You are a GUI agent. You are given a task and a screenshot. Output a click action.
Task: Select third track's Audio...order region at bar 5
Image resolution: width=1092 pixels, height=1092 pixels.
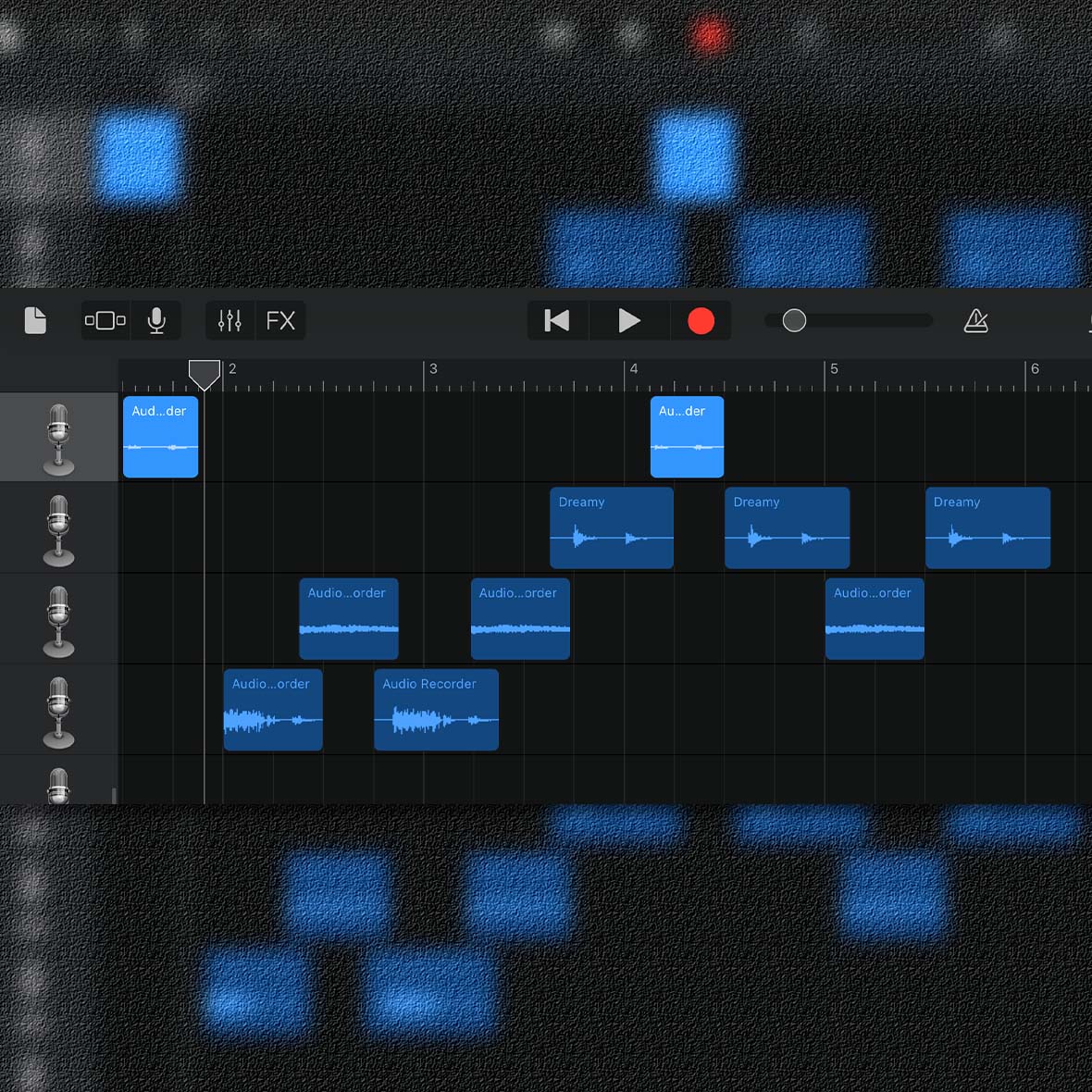click(x=875, y=618)
